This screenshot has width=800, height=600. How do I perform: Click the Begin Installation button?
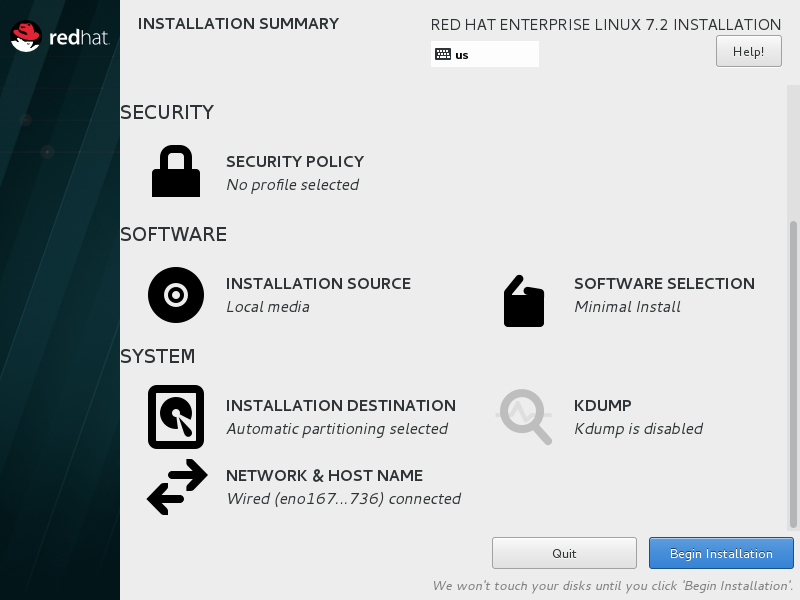point(721,553)
